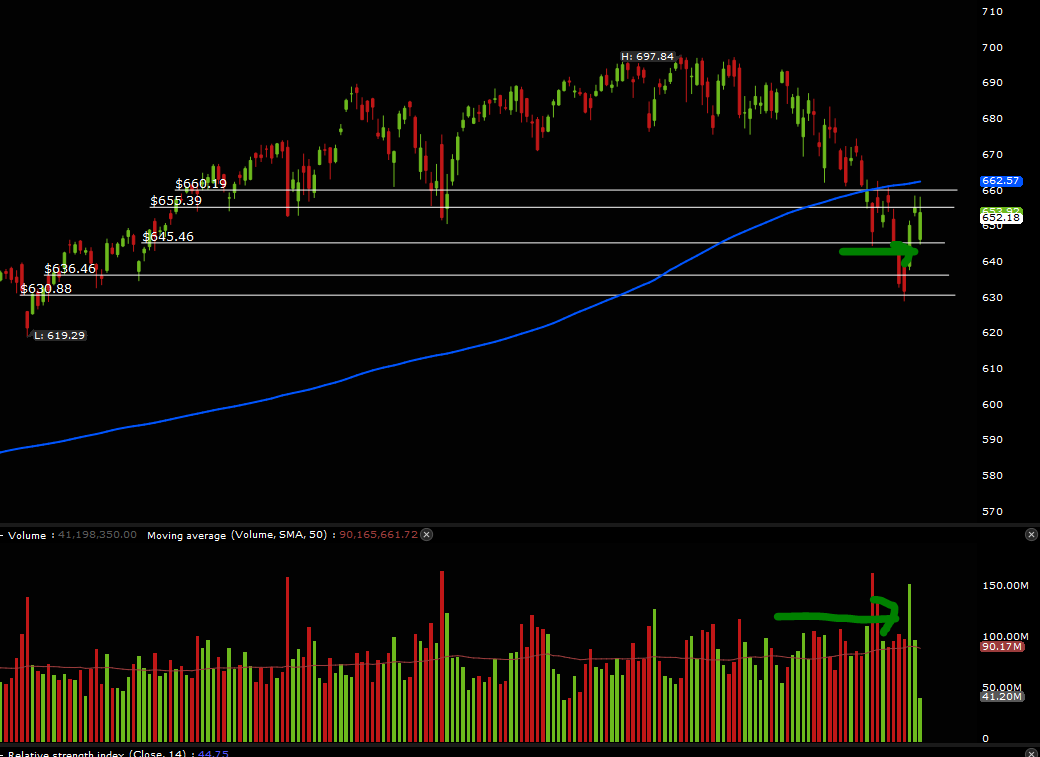The image size is (1040, 757).
Task: Click the 590 price axis label
Action: pyautogui.click(x=992, y=440)
